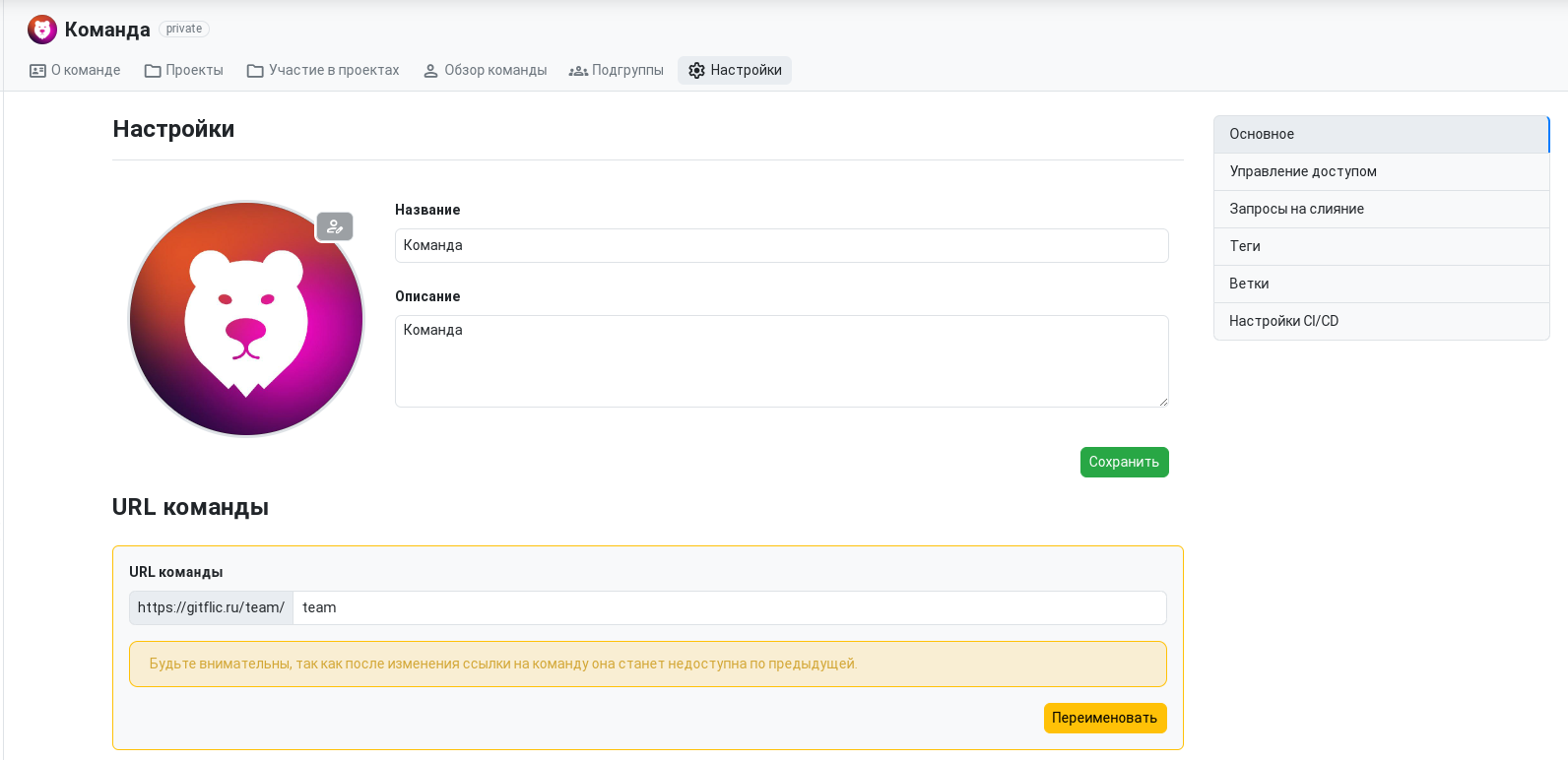
Task: Click the large team avatar image
Action: 246,319
